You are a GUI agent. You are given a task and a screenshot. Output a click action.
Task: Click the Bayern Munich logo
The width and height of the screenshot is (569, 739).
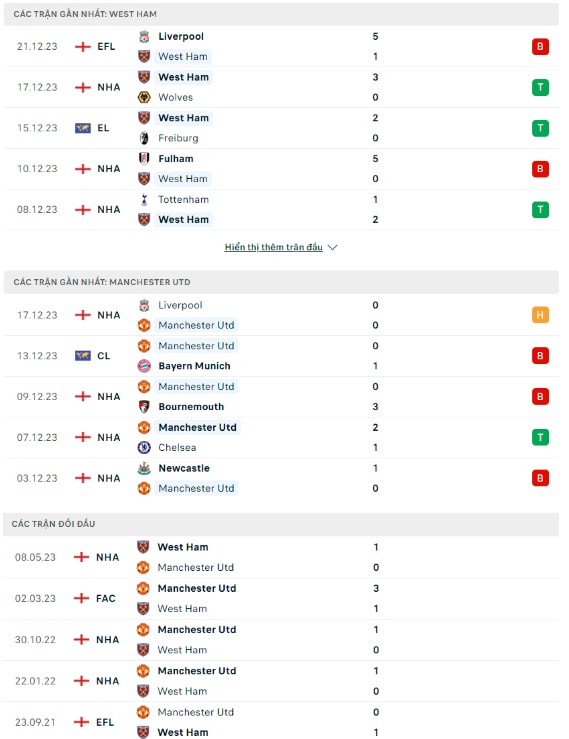pos(144,366)
